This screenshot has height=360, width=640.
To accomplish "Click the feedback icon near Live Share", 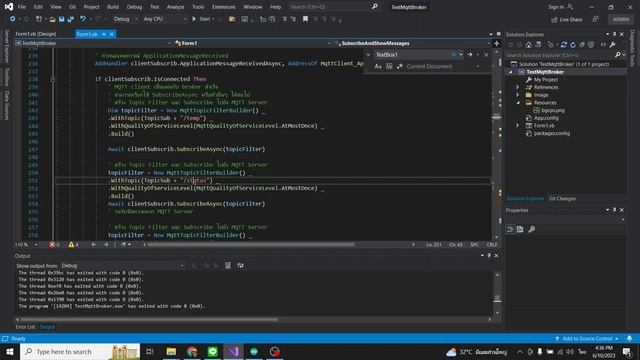I will coord(596,19).
